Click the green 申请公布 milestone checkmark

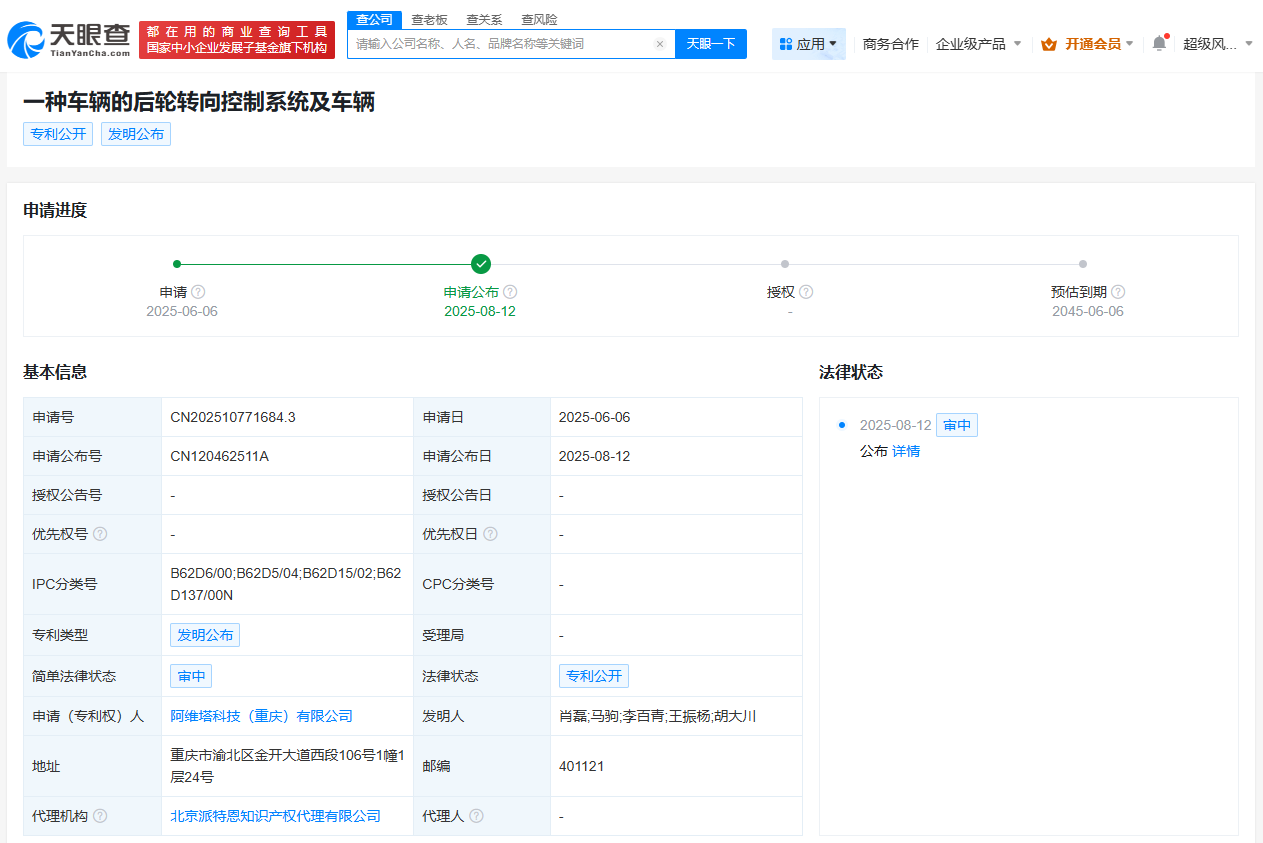tap(480, 264)
